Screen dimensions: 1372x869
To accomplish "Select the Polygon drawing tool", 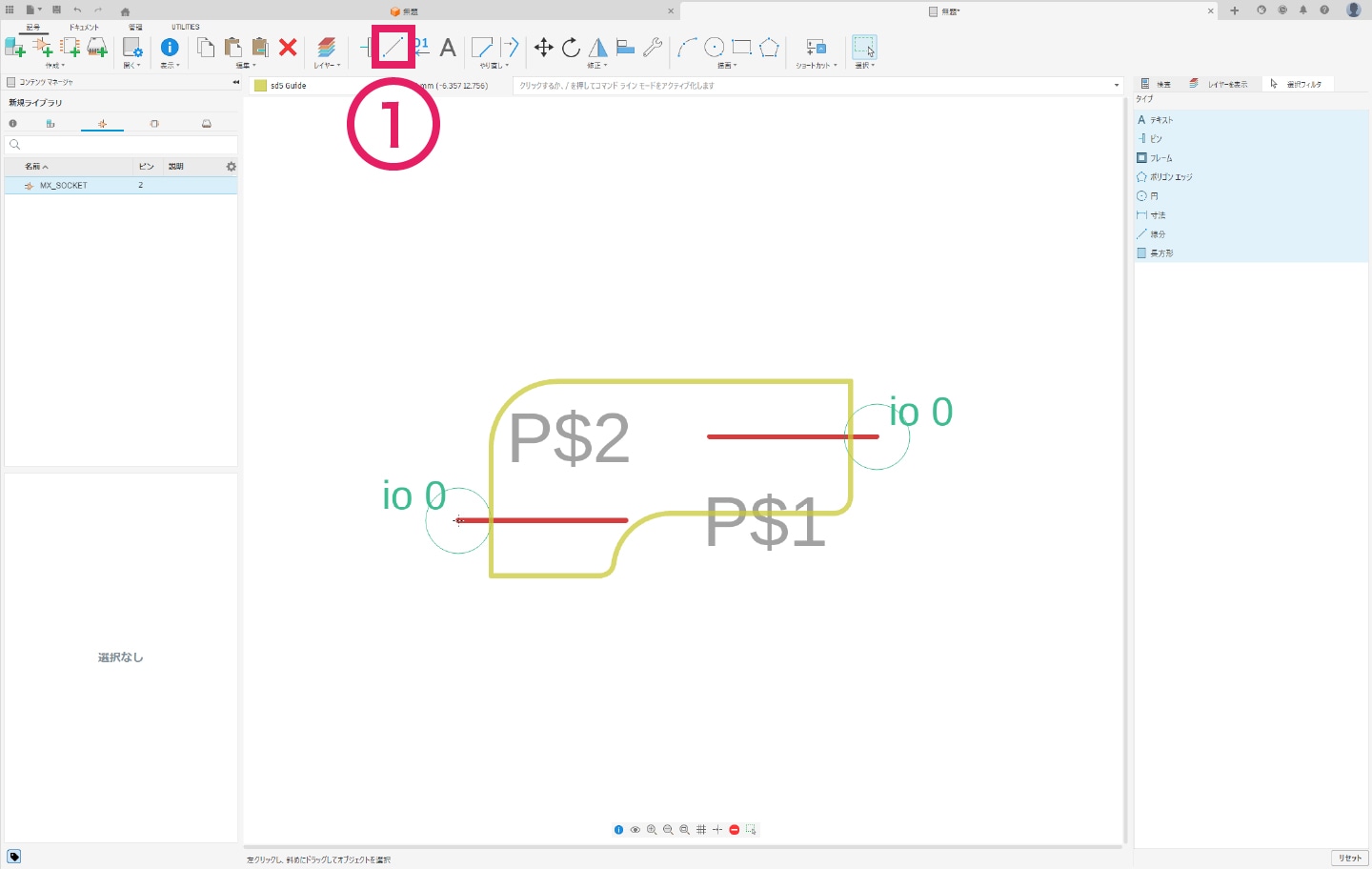I will click(x=769, y=48).
